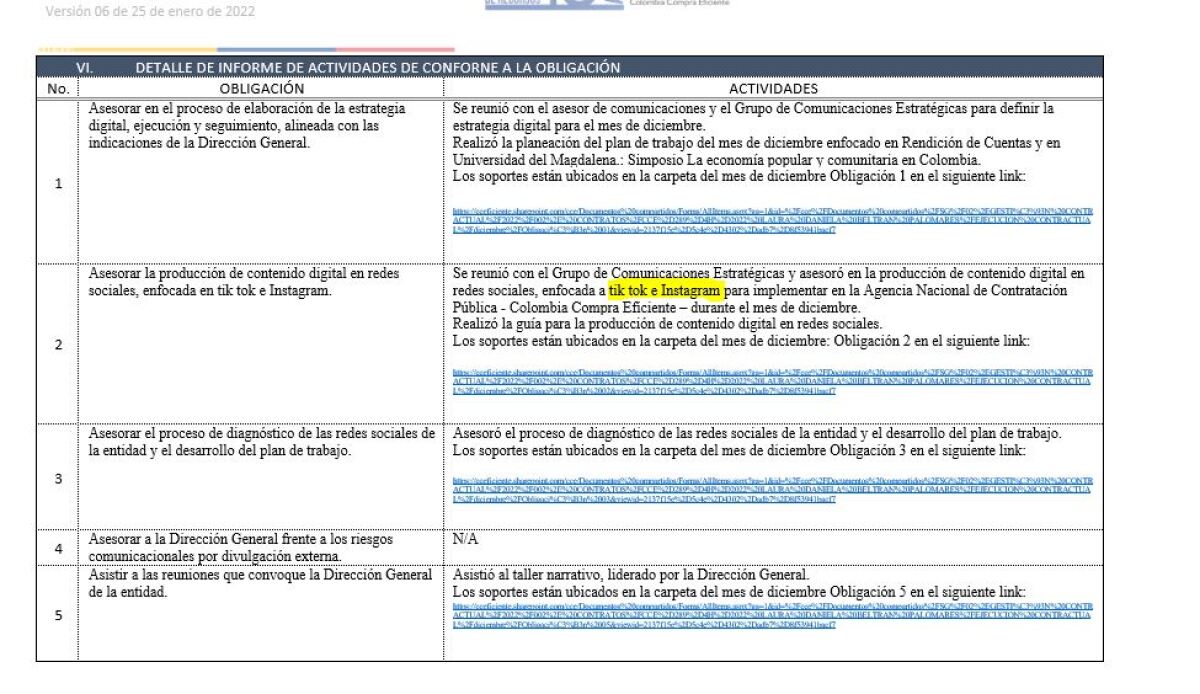Viewport: 1200px width, 694px height.
Task: Click the 'ACTIVIDADES' column header
Action: 773,88
